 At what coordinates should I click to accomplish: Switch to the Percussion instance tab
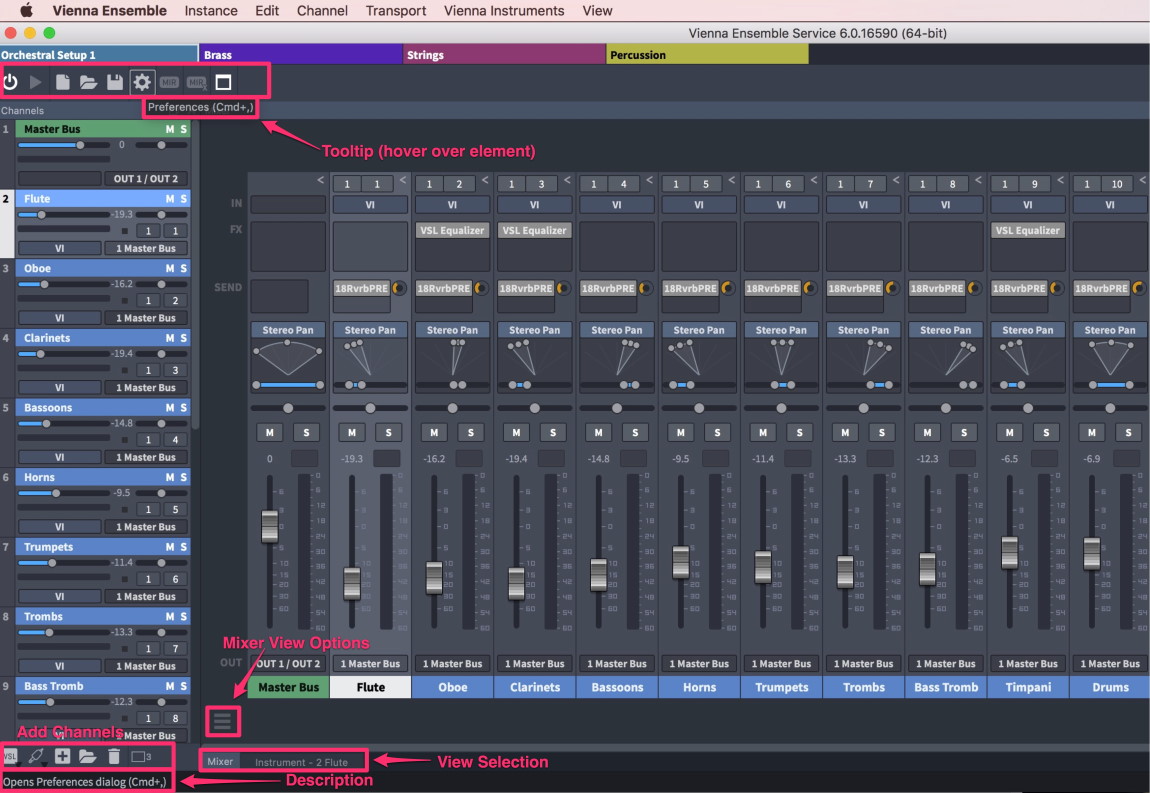(x=707, y=54)
